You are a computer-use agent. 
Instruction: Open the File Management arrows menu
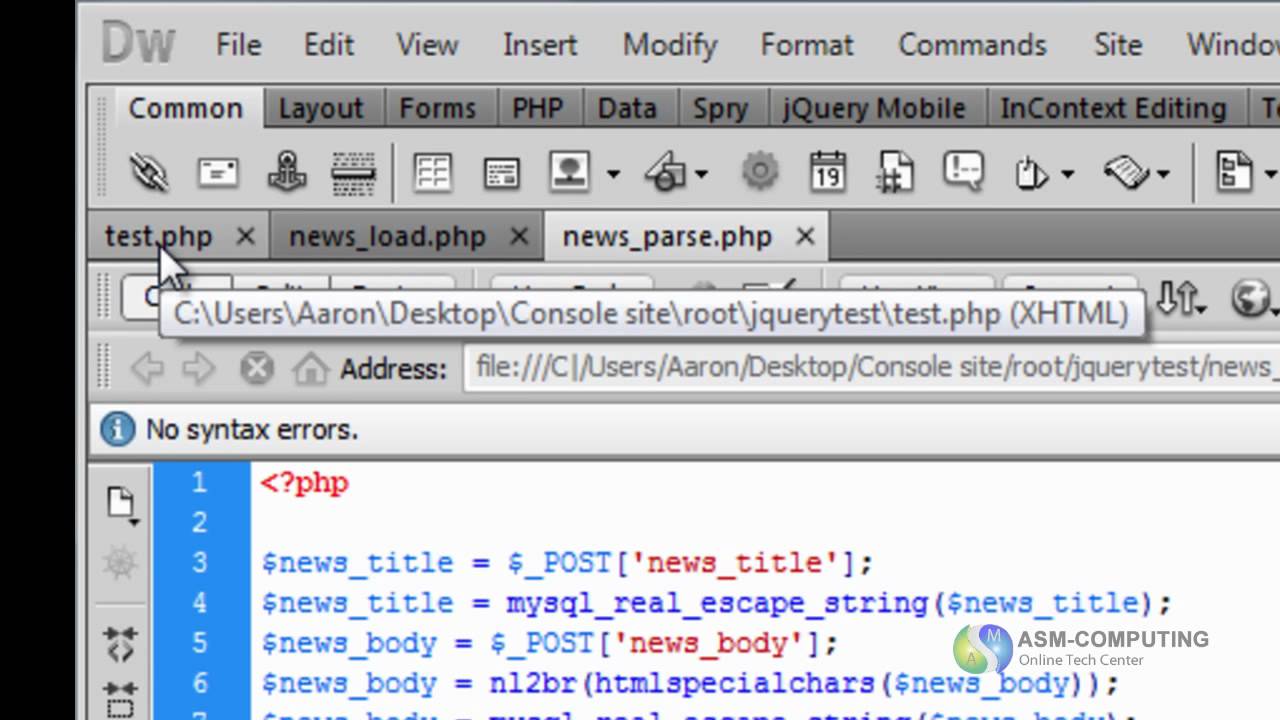1180,298
